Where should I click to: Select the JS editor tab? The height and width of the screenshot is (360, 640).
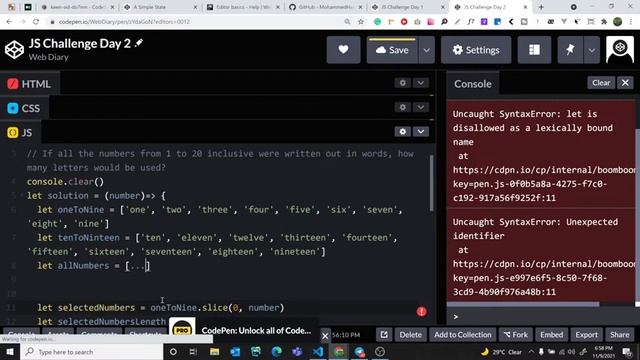pos(20,133)
